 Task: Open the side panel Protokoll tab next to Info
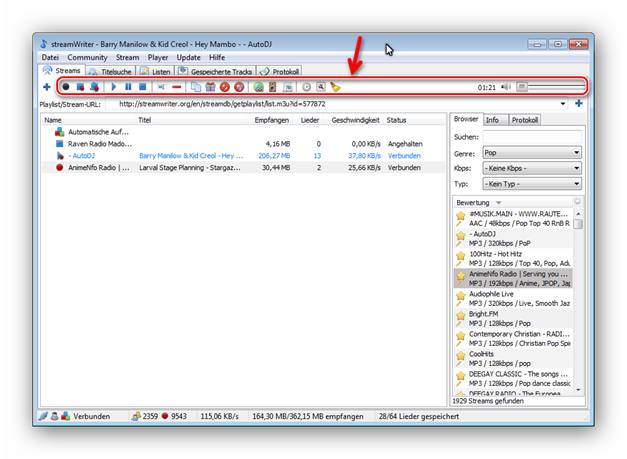pyautogui.click(x=525, y=120)
